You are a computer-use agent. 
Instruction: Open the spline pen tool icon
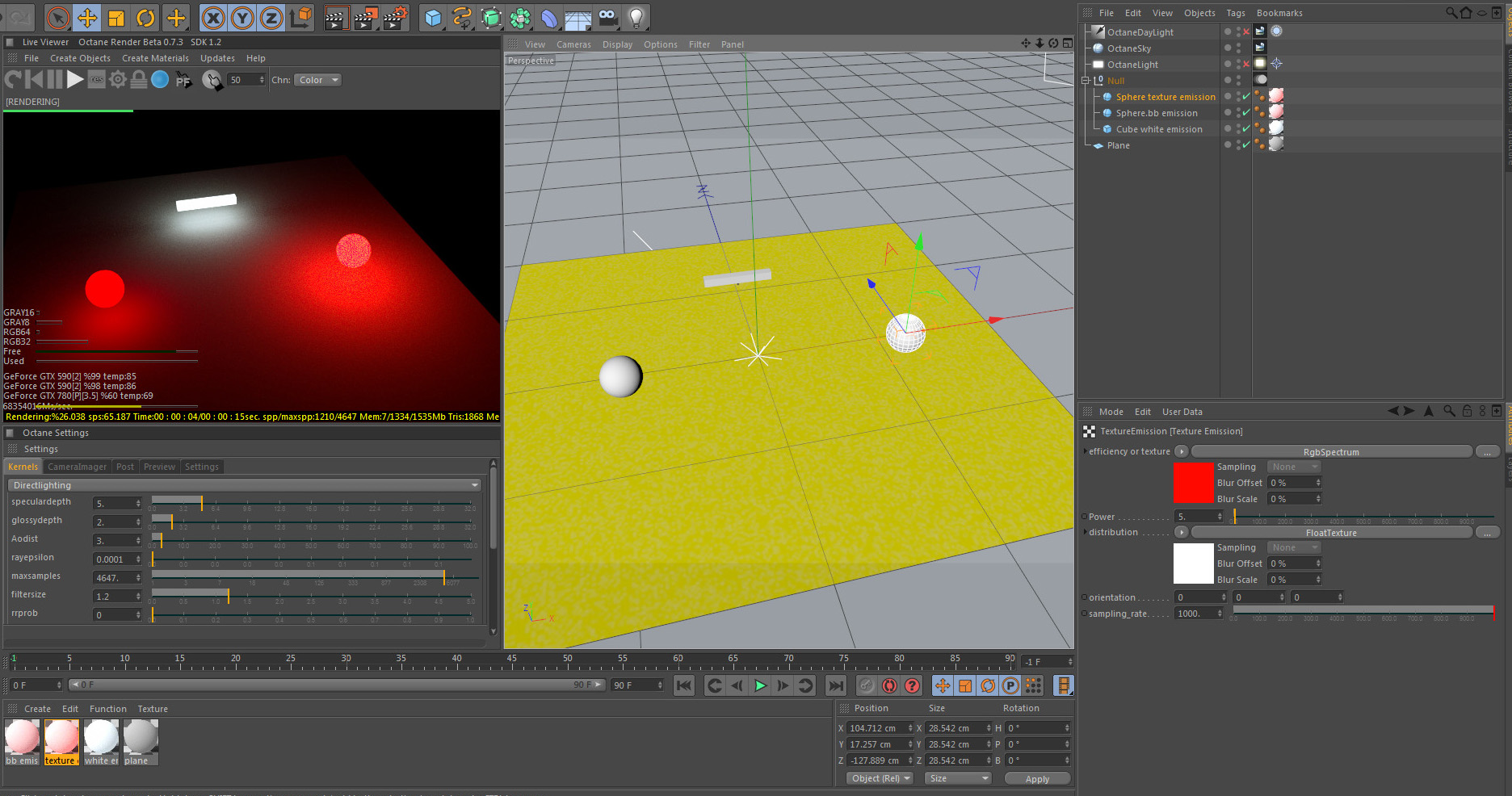(462, 17)
